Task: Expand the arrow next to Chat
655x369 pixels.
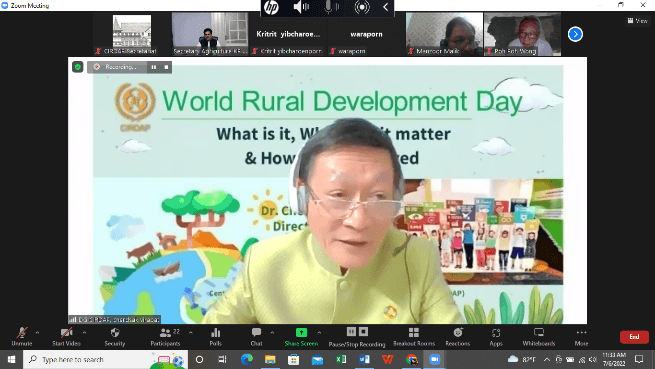Action: [272, 333]
